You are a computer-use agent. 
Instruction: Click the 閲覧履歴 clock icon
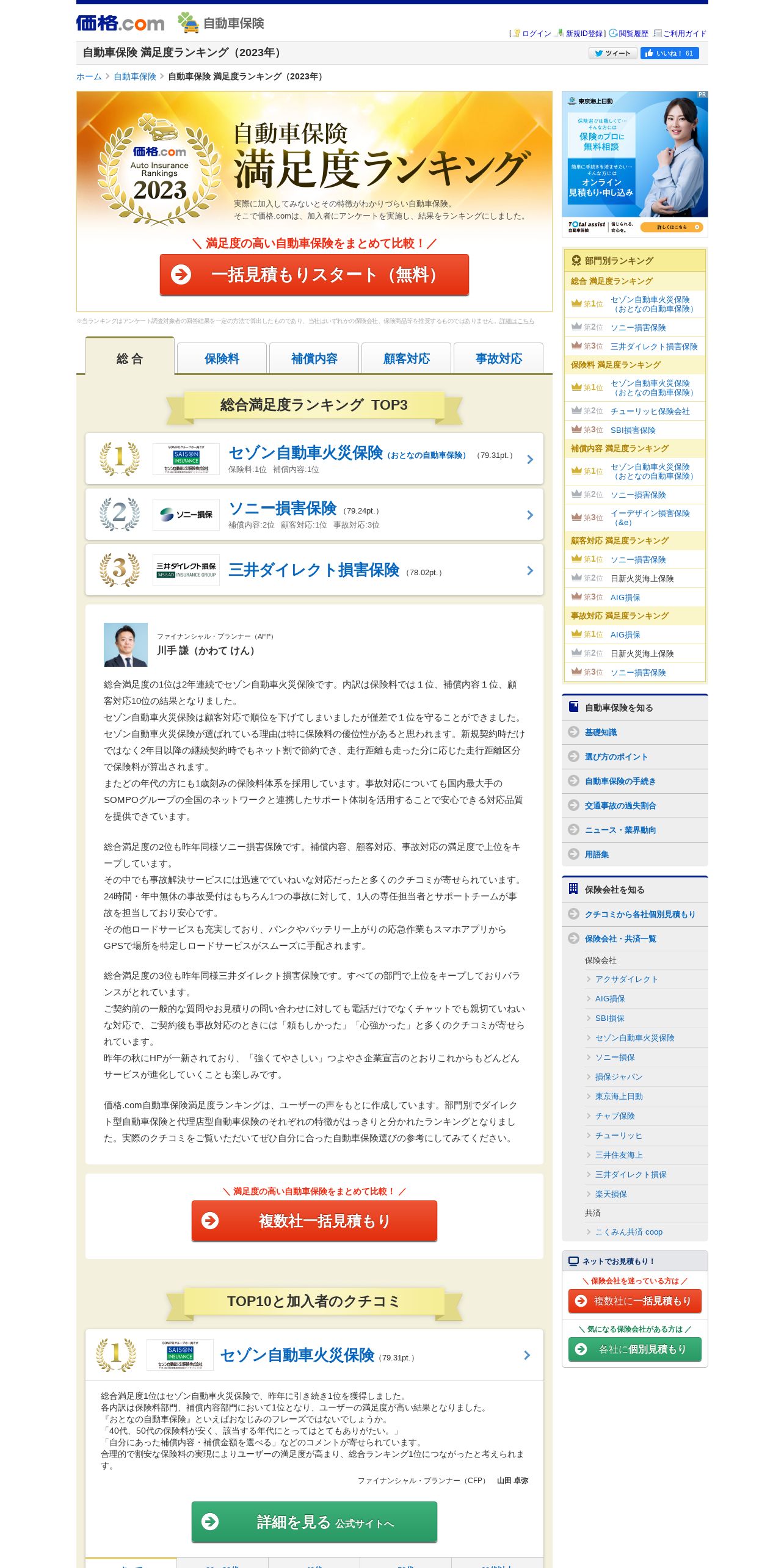613,33
